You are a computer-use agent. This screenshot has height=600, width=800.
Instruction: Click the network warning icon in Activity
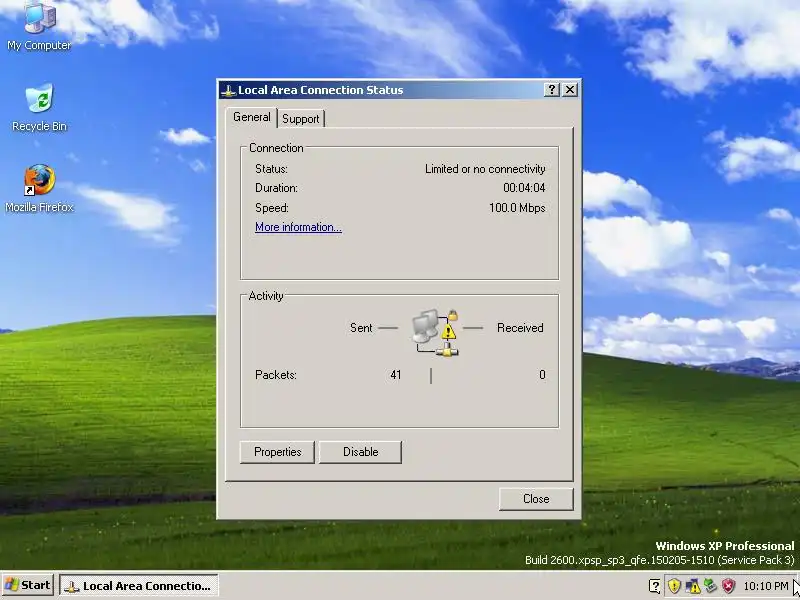click(435, 333)
